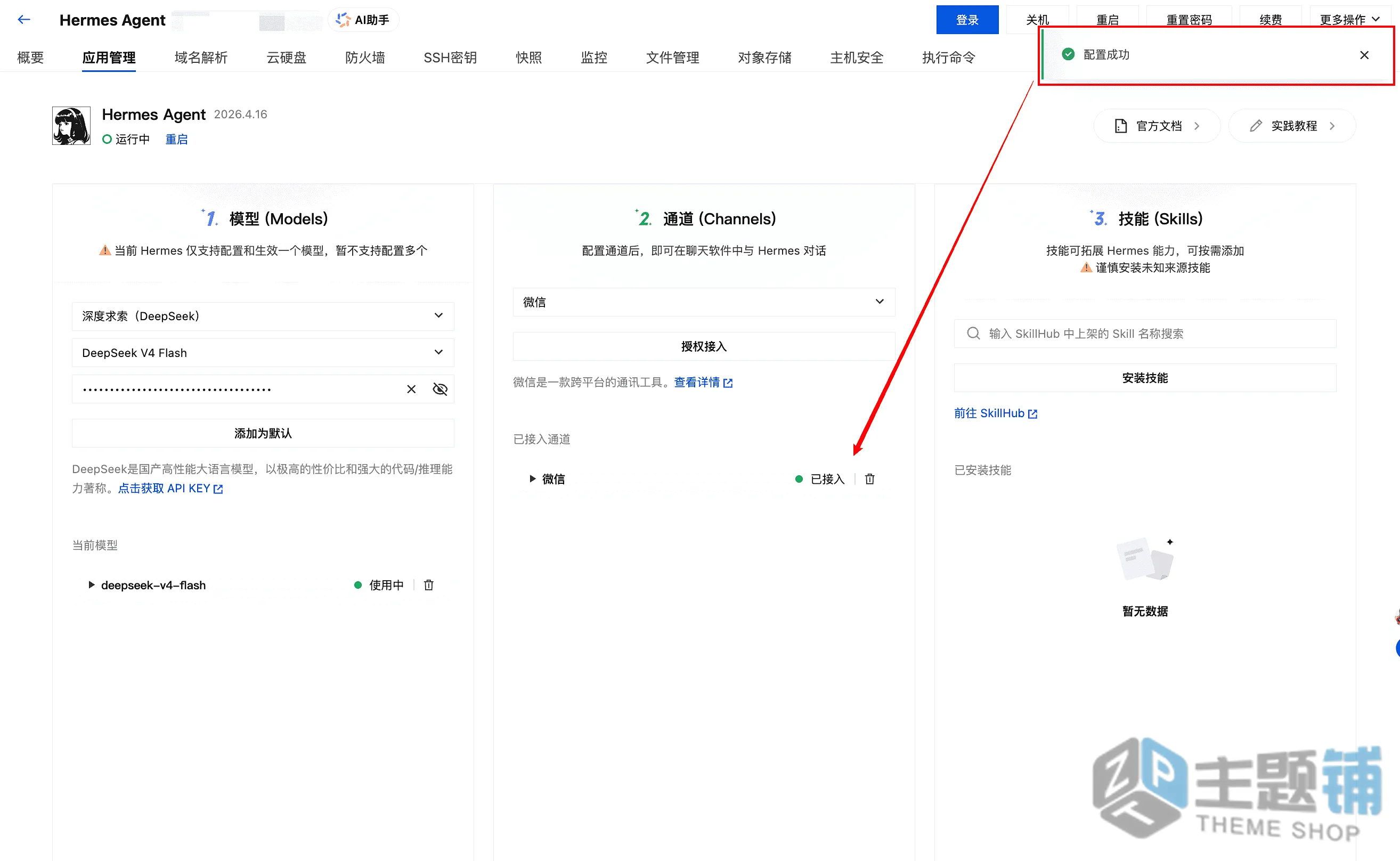Click the blue 登录 button
The height and width of the screenshot is (861, 1400).
pos(967,20)
